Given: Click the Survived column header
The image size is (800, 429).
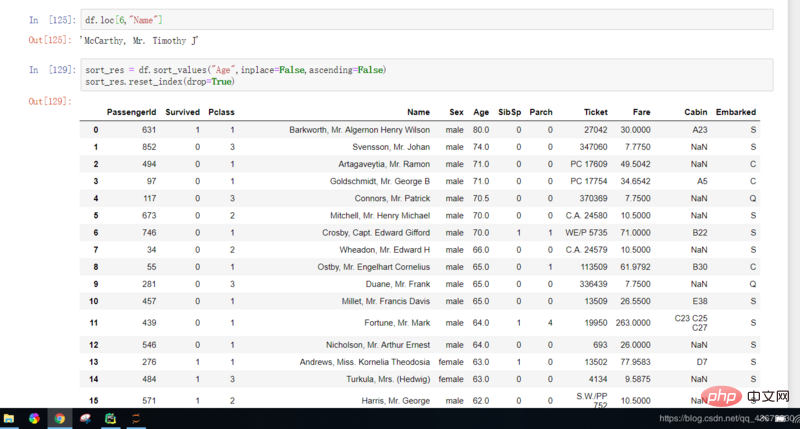Looking at the screenshot, I should click(182, 112).
